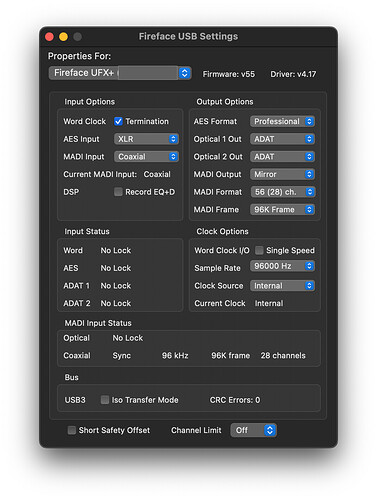Screen dimensions: 377x500
Task: Change AES Format from Professional
Action: (282, 121)
